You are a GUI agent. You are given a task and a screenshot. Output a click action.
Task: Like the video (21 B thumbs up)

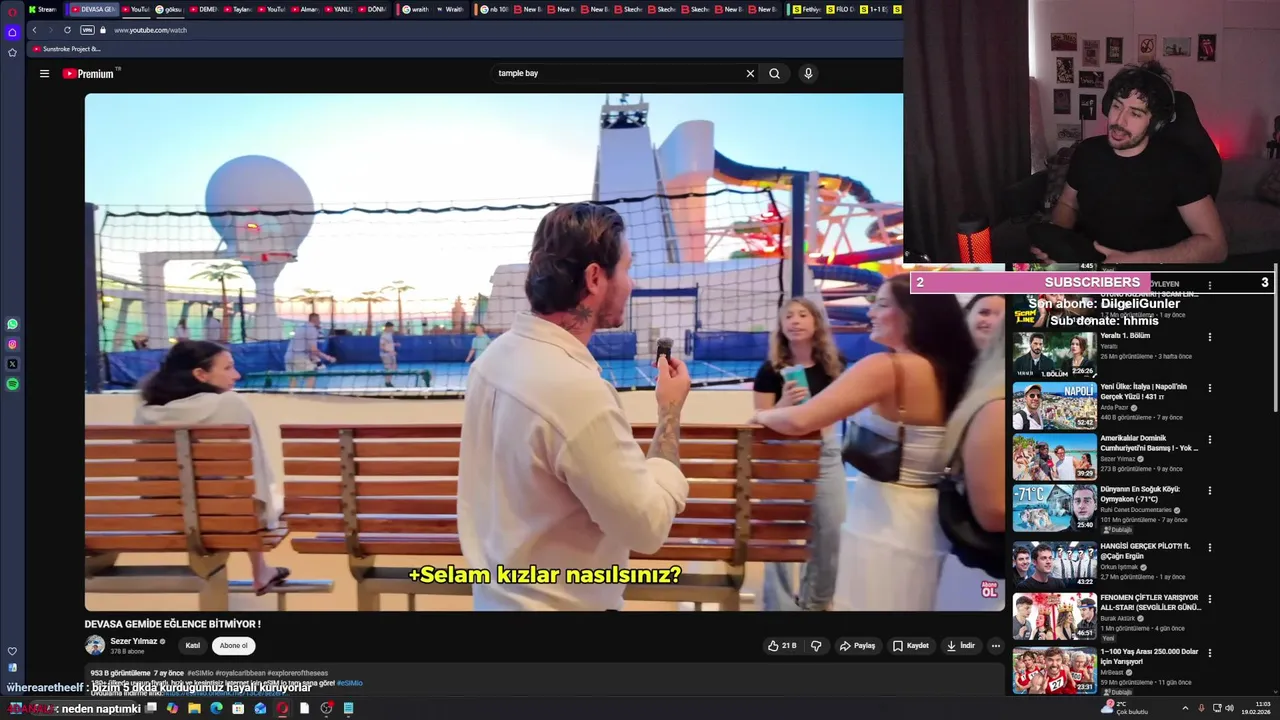[782, 646]
